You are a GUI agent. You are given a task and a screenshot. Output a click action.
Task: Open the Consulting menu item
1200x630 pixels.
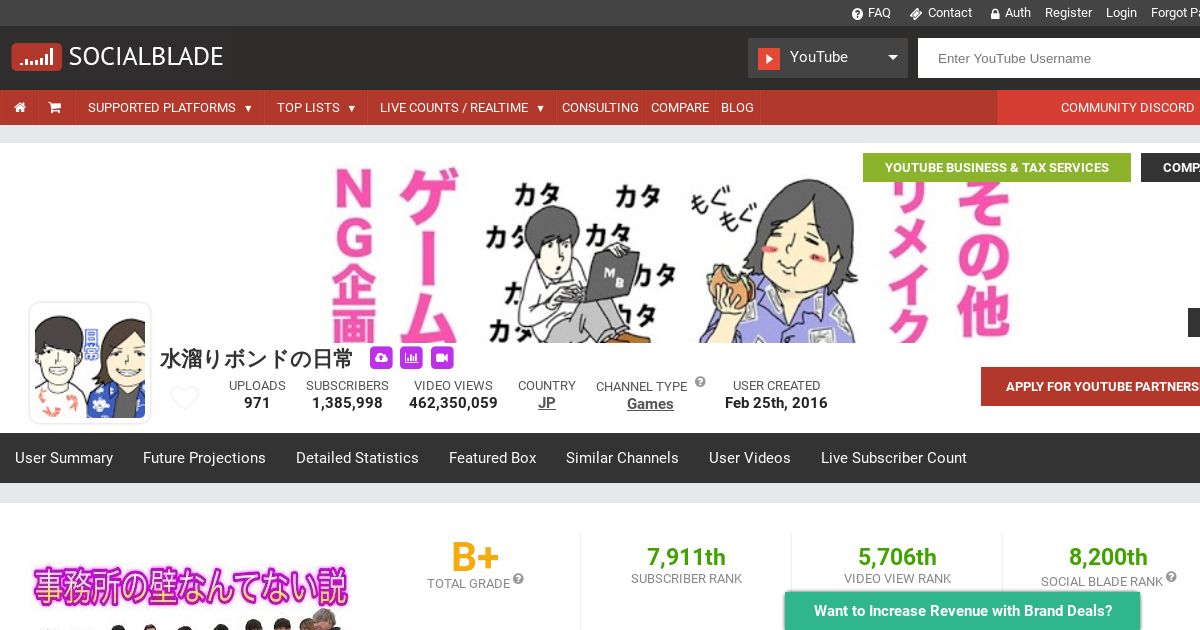point(600,108)
